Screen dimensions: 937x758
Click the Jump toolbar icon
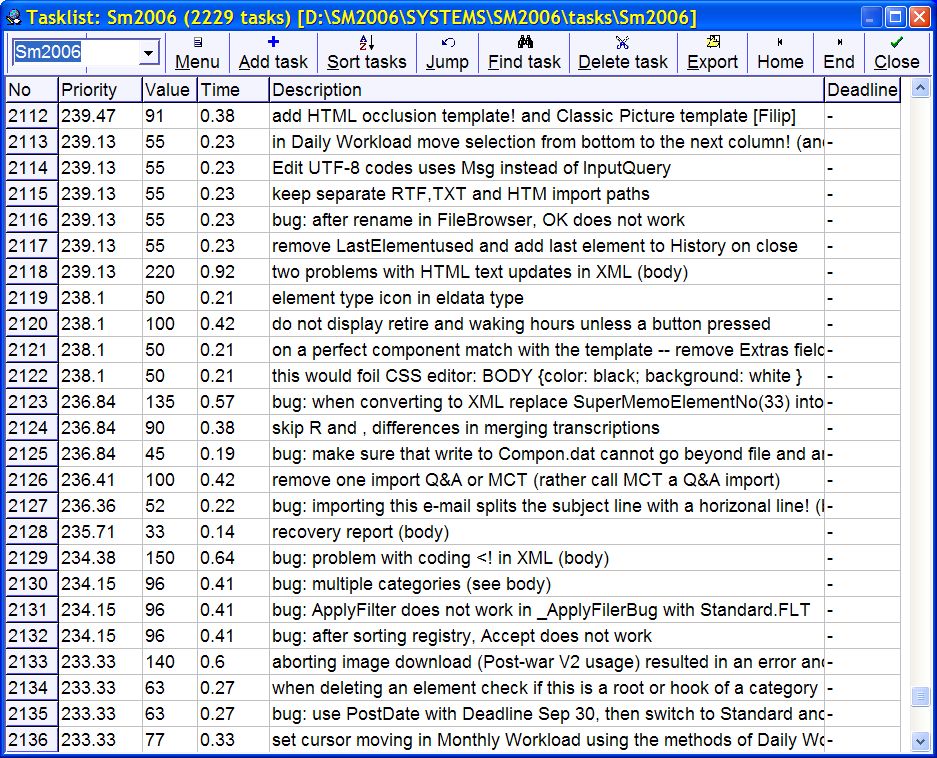pos(447,42)
